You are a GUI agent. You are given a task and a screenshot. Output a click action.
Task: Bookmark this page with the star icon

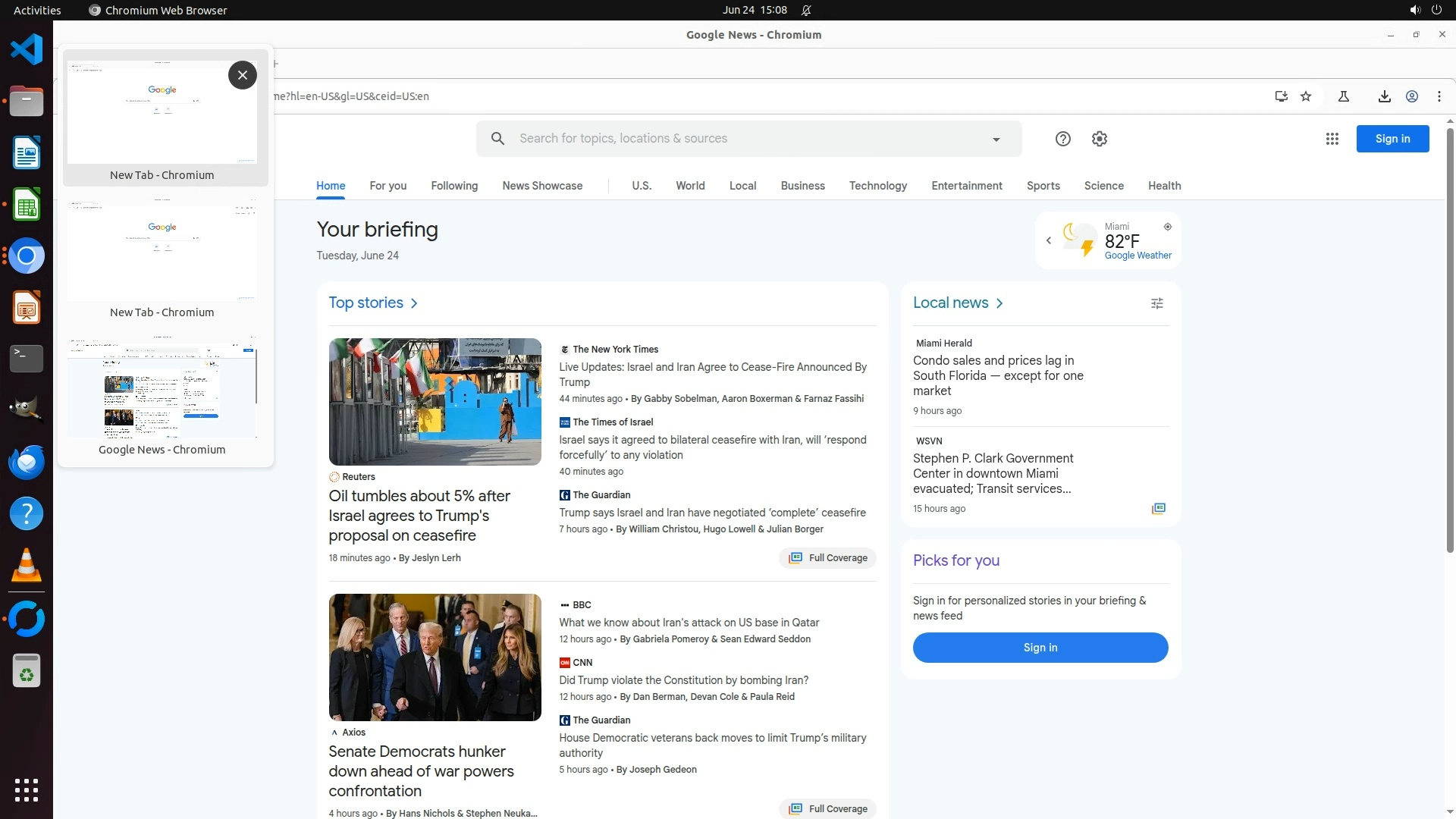coord(1305,96)
